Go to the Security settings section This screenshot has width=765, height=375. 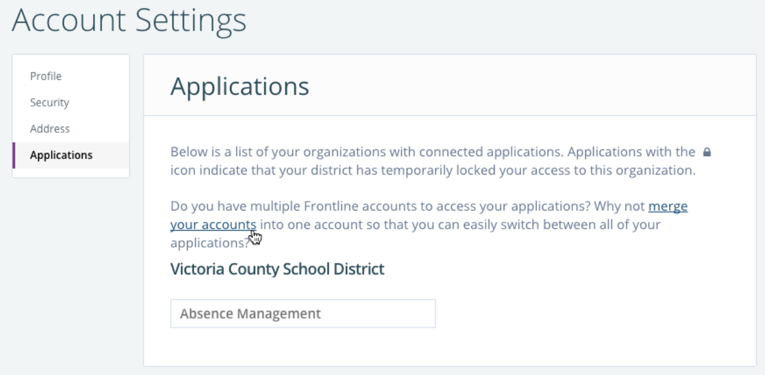click(49, 102)
